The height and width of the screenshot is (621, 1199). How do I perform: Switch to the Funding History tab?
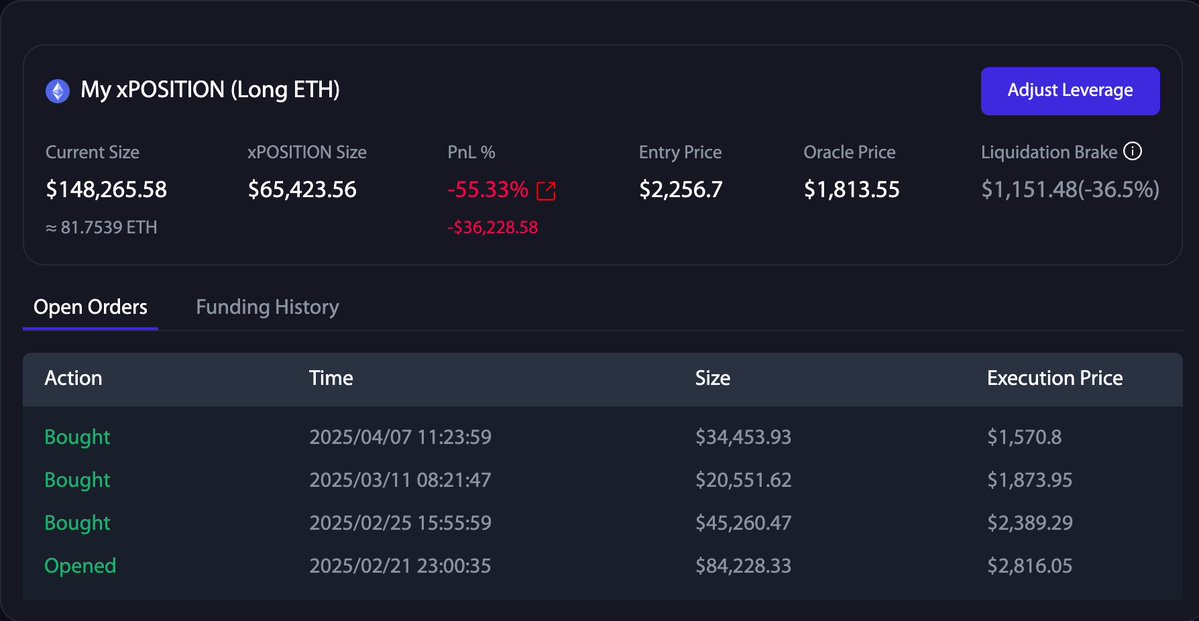[x=267, y=307]
